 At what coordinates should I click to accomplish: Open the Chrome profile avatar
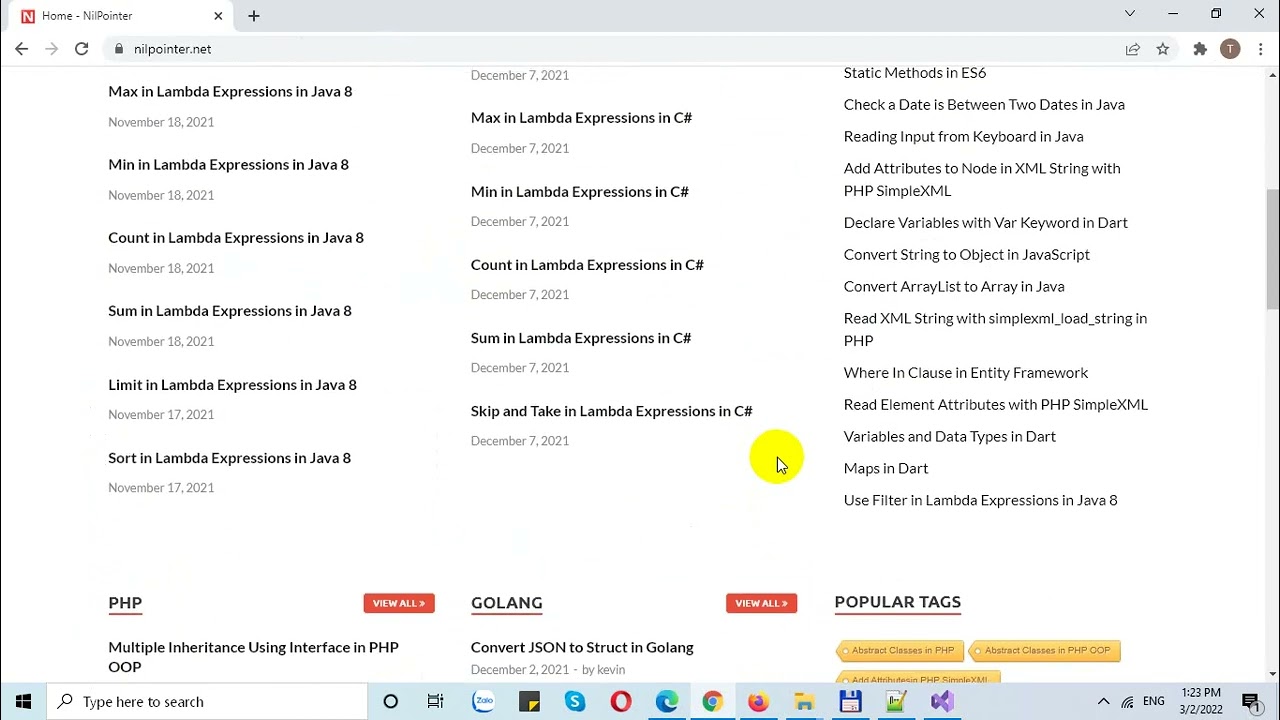pos(1230,49)
